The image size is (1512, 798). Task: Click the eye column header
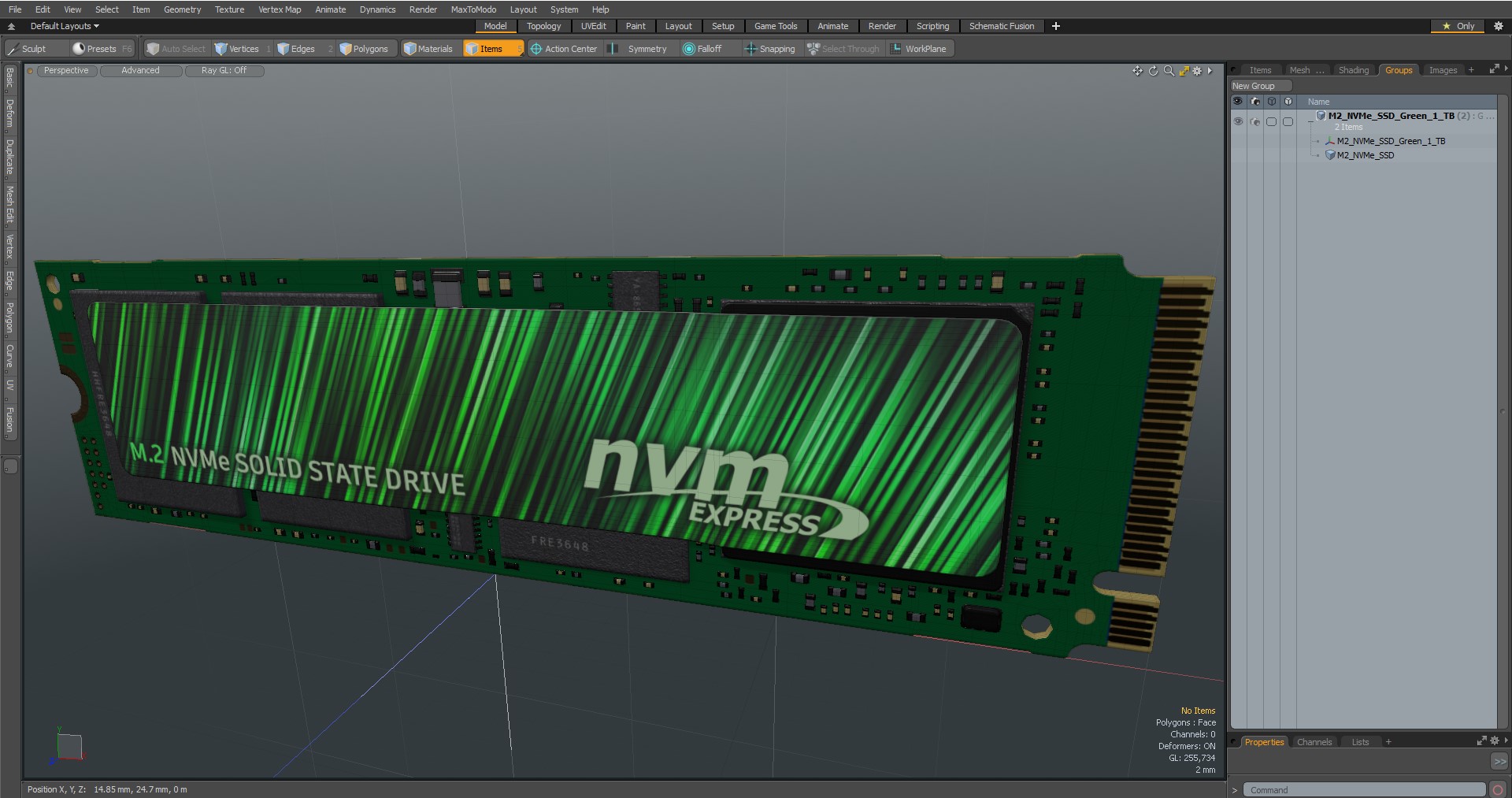(x=1238, y=102)
